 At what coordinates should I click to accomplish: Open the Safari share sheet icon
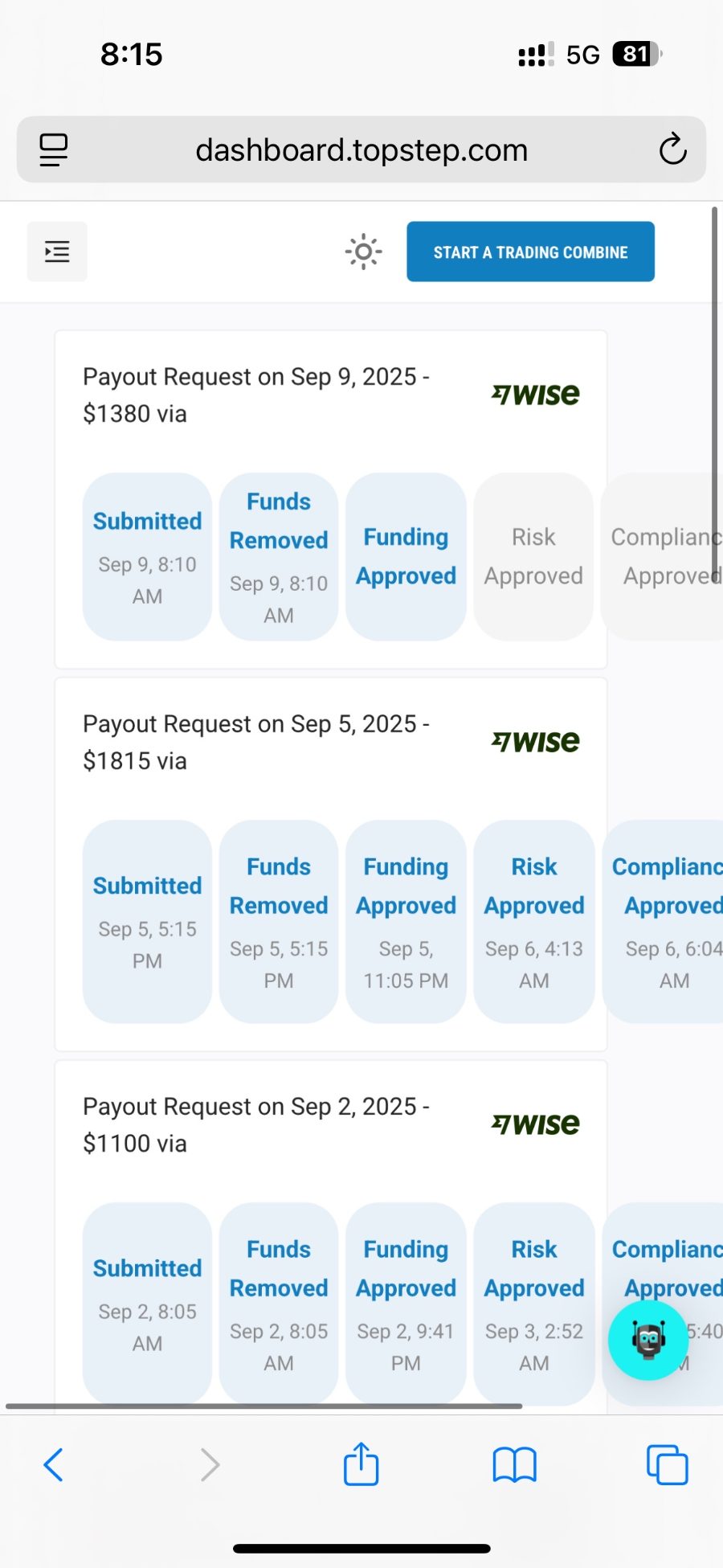(361, 1464)
